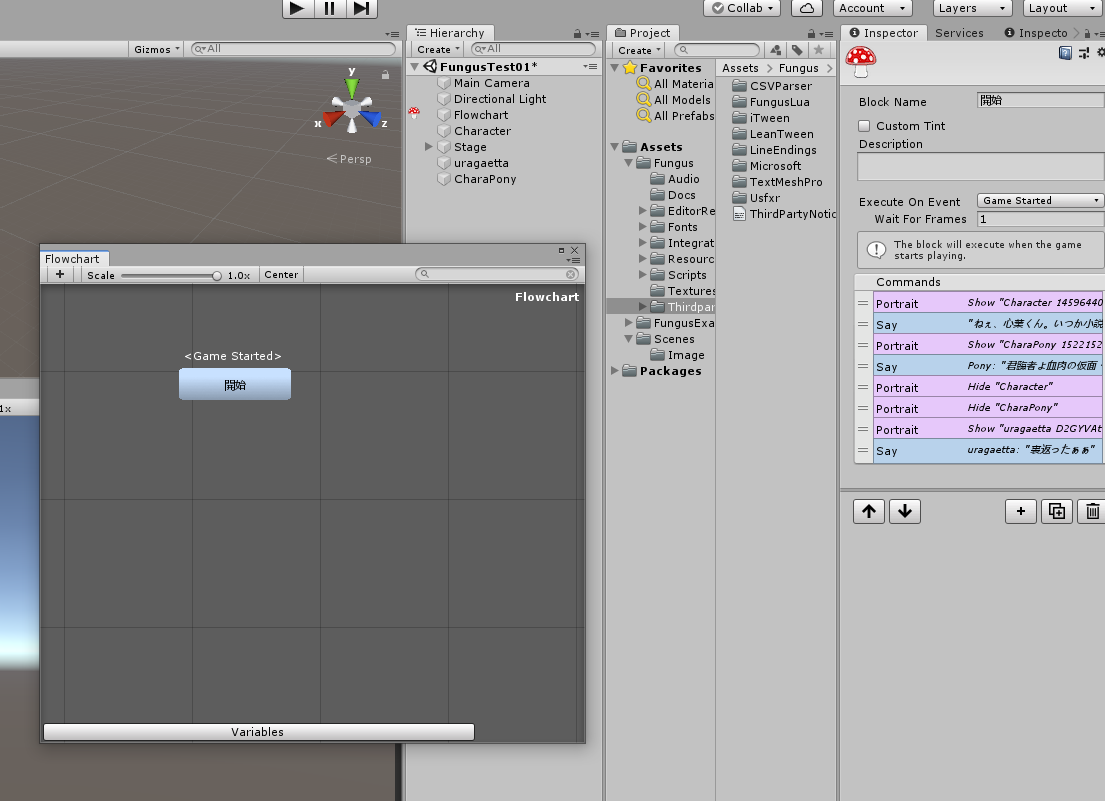
Task: Toggle the Hierarchy panel lock icon
Action: click(x=577, y=33)
